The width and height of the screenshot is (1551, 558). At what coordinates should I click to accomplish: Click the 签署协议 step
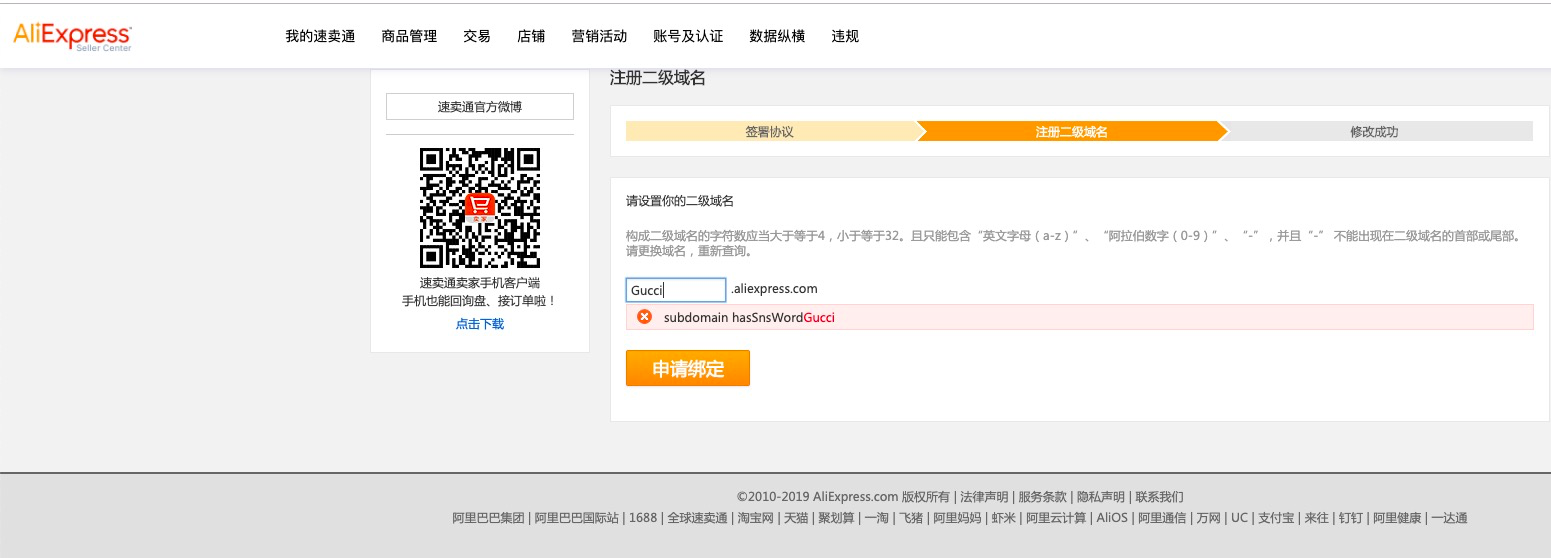click(x=770, y=131)
